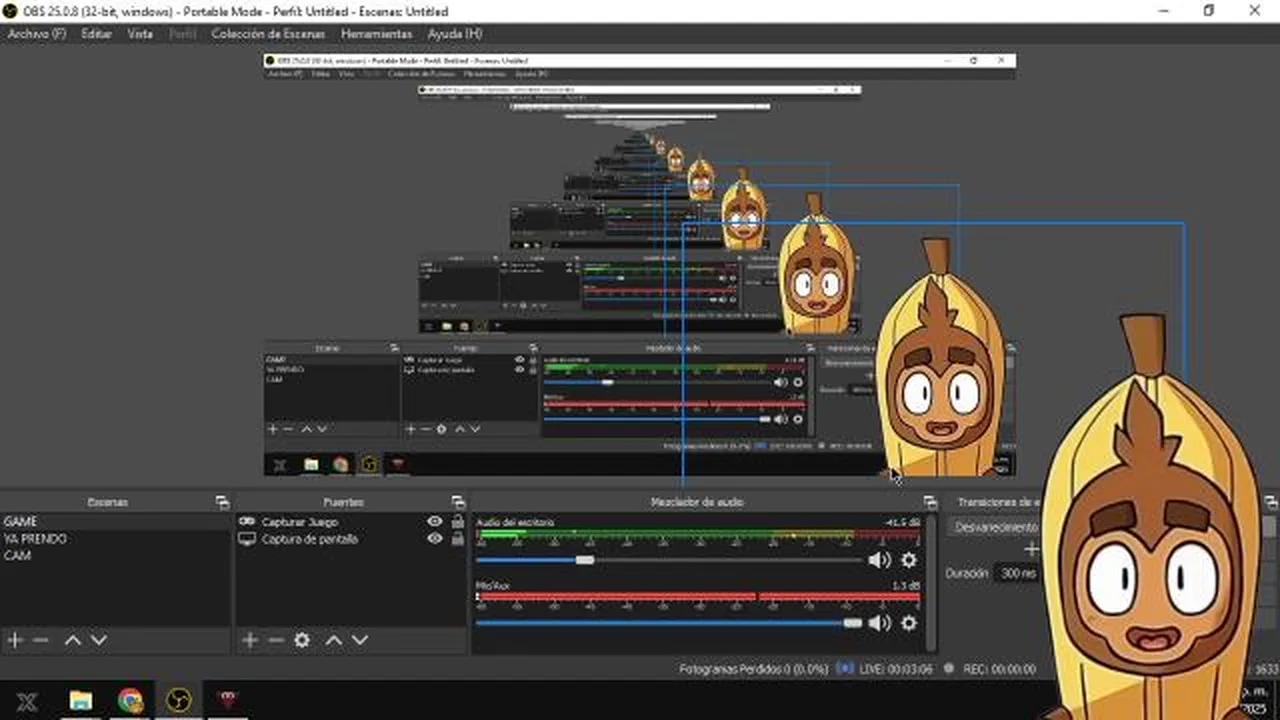Screen dimensions: 1280x720
Task: Open the Colección de Escenas menu
Action: click(x=268, y=33)
